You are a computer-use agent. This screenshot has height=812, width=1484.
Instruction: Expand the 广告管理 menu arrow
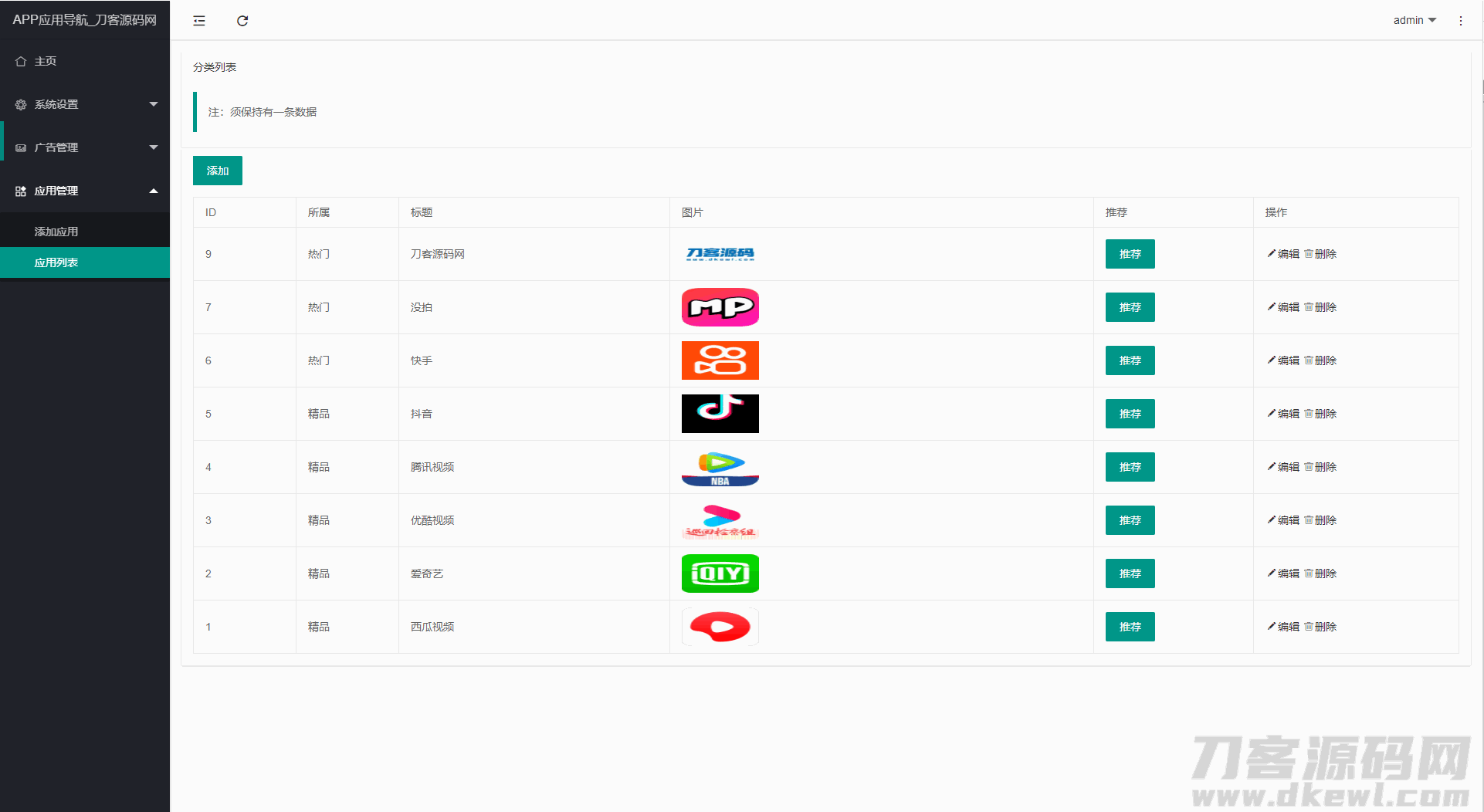[x=154, y=147]
